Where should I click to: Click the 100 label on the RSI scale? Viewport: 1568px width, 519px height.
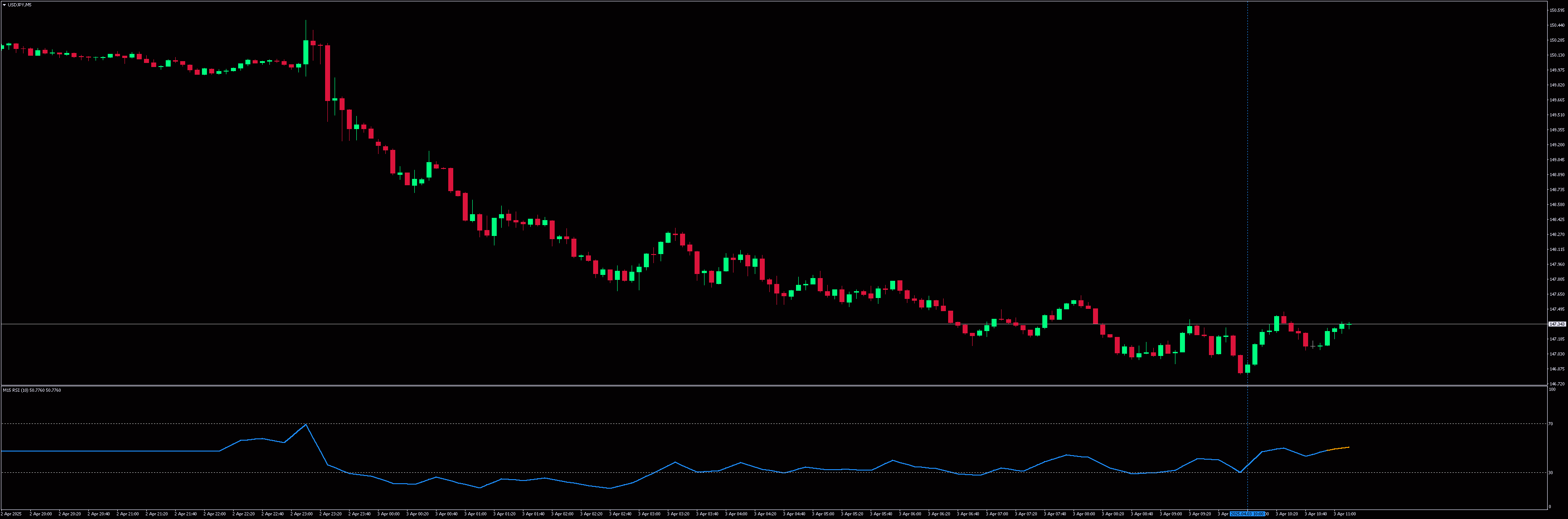click(x=1552, y=389)
